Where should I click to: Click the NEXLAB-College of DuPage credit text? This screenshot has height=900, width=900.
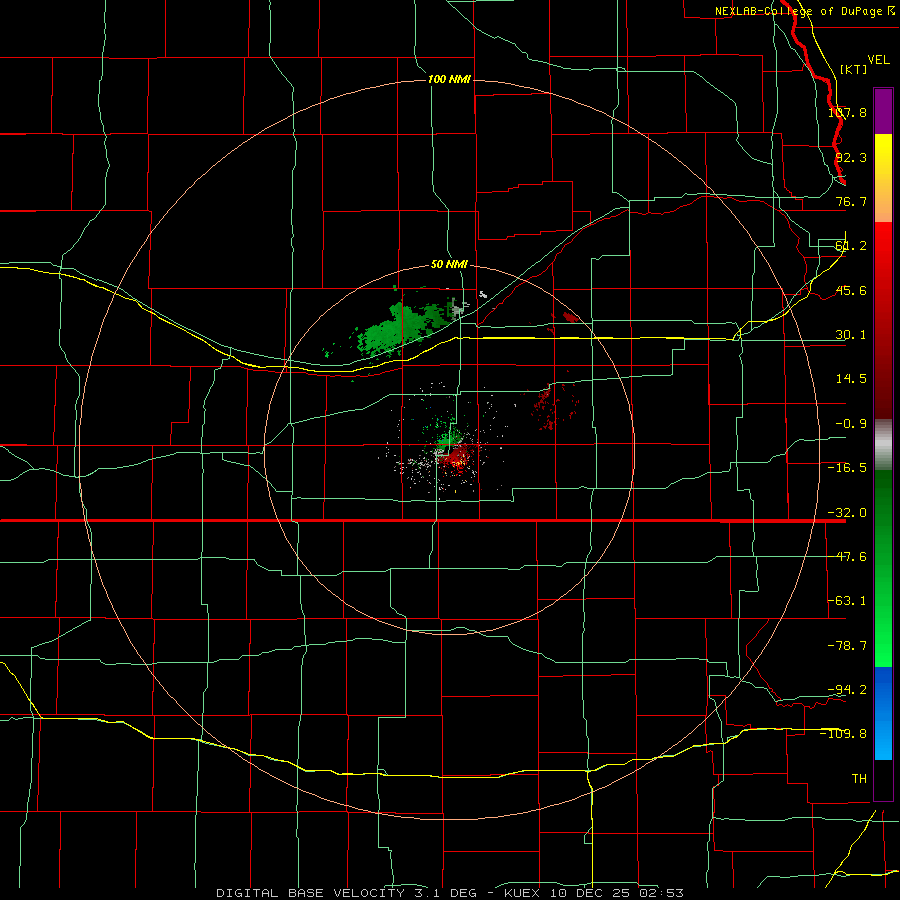point(805,11)
